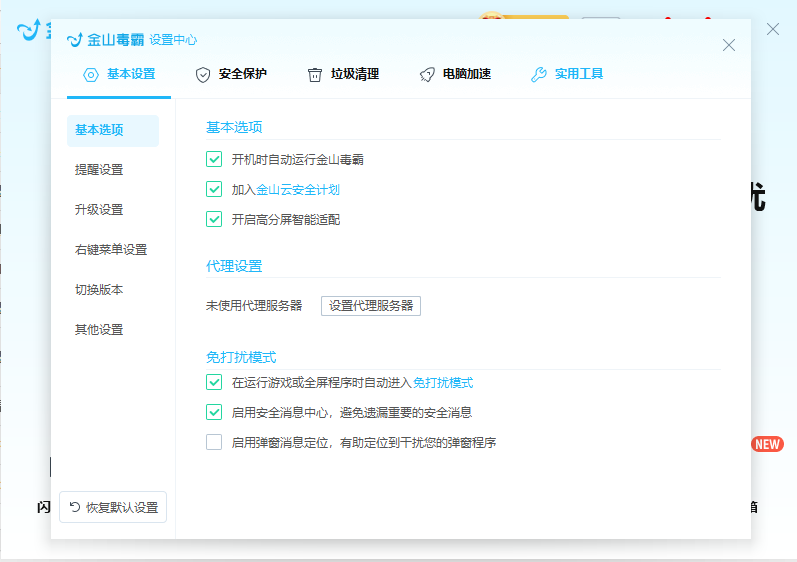The image size is (797, 562).
Task: Select 提醒设置 in the left sidebar
Action: [x=99, y=170]
